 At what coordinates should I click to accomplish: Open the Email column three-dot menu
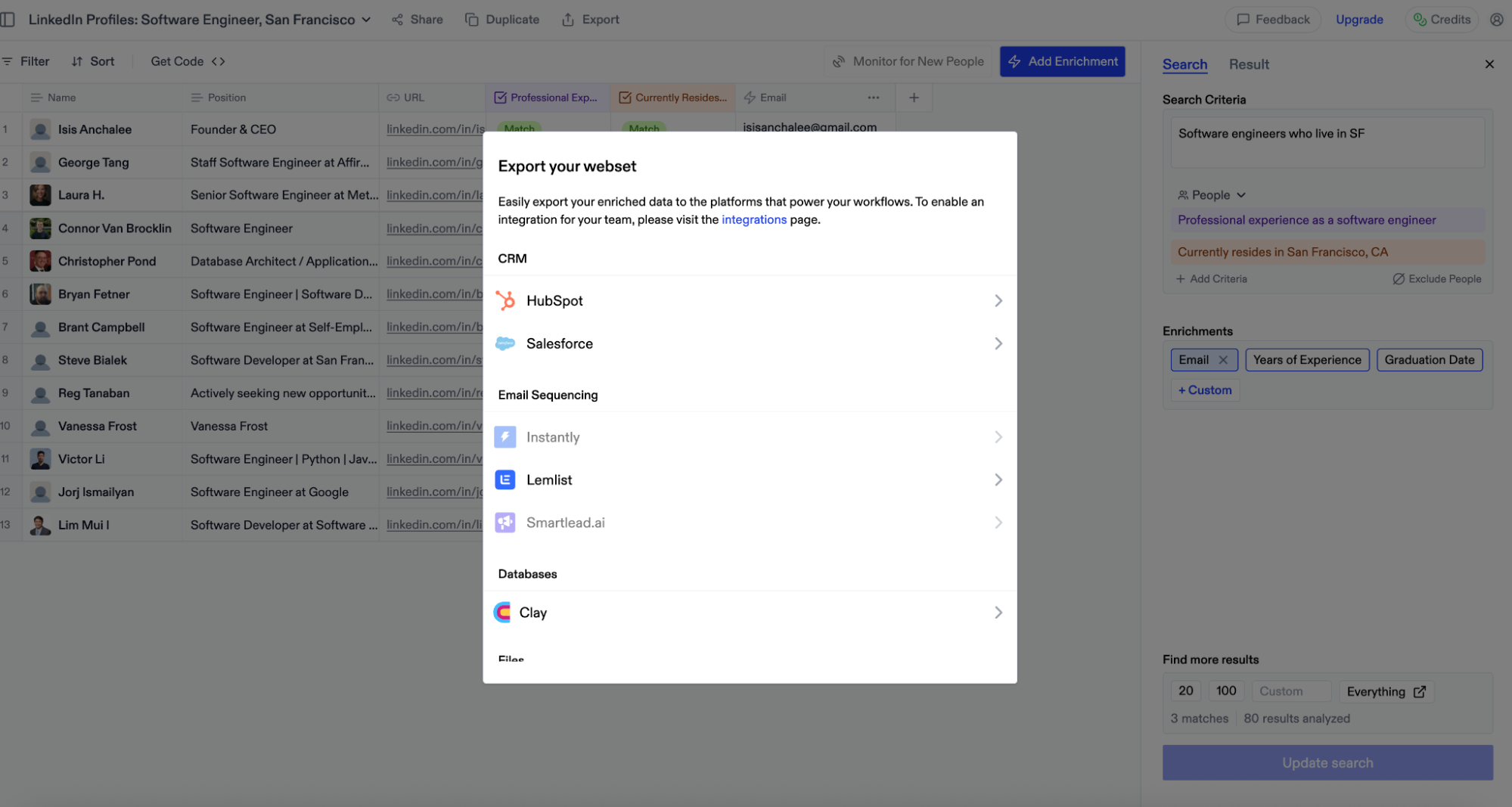coord(873,98)
